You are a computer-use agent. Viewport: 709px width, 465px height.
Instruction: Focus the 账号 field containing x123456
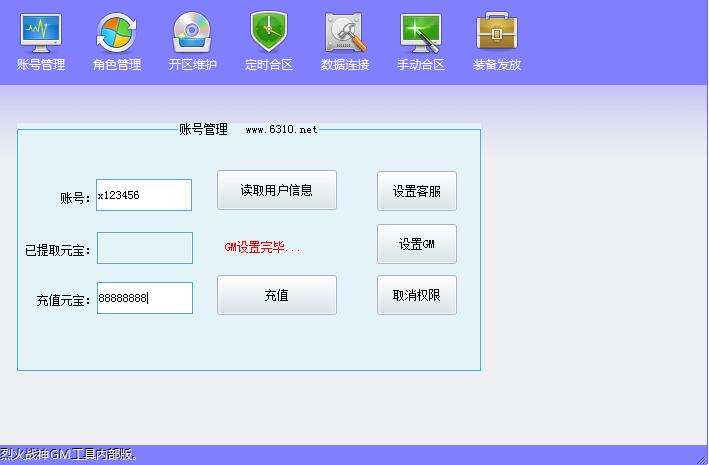(x=144, y=196)
